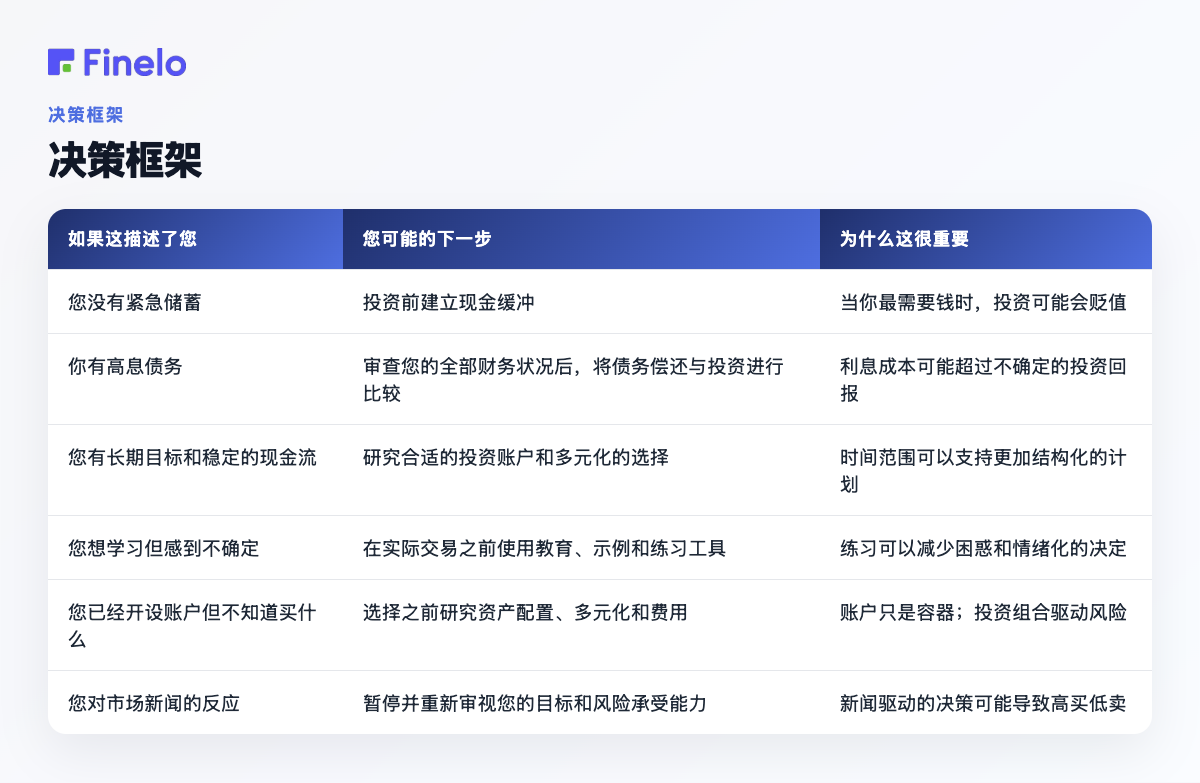This screenshot has width=1200, height=783.
Task: Click the 您可能的下一步 column header
Action: [582, 239]
